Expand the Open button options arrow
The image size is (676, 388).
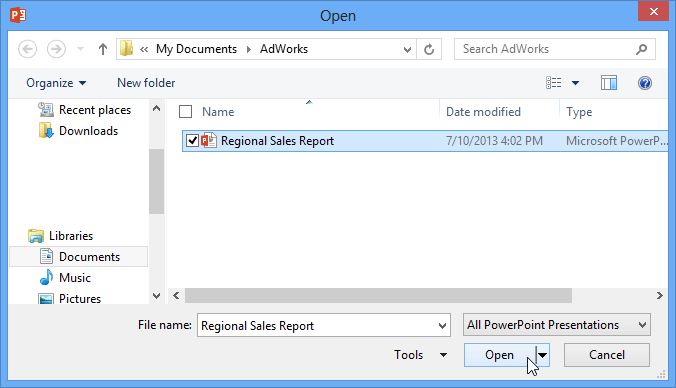click(543, 355)
